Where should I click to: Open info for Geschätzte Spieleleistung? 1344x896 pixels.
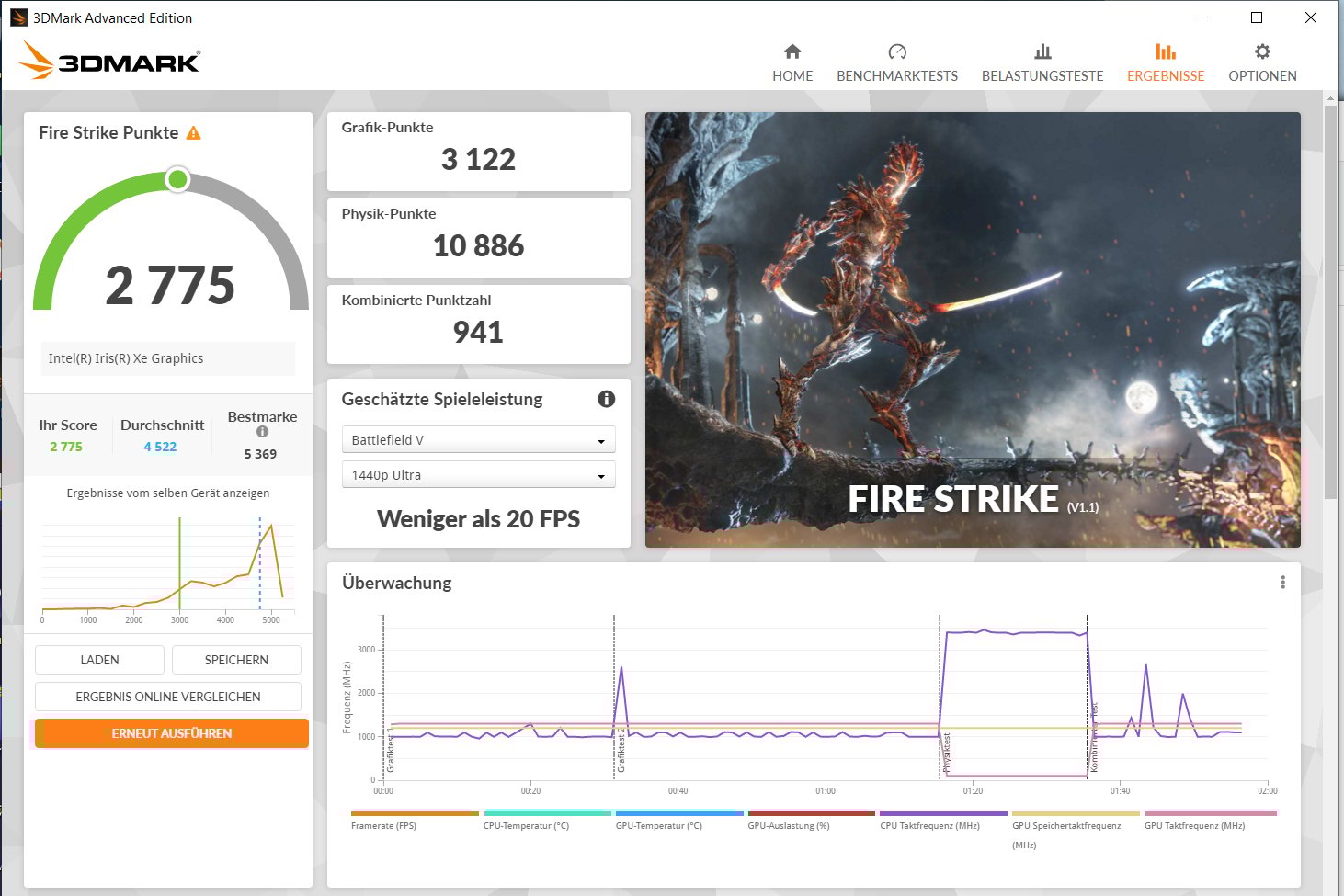click(x=606, y=399)
